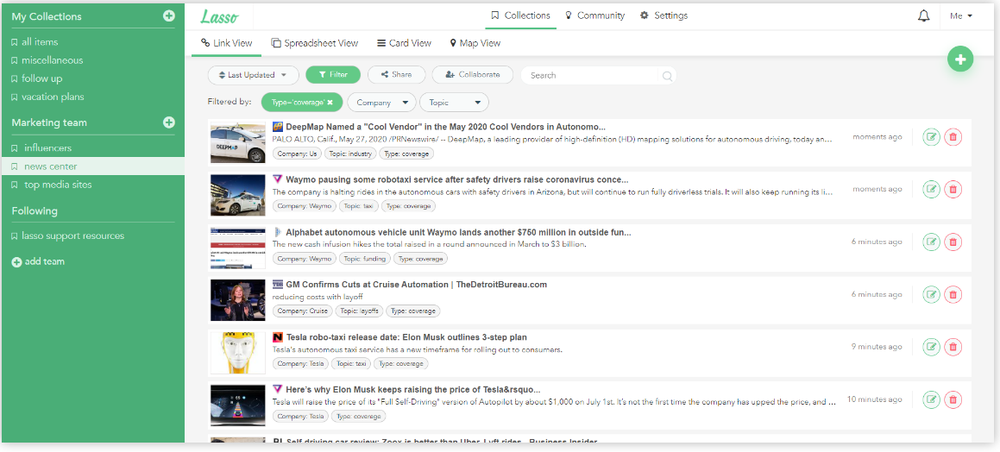Delete the Tesla robo-taxi release date item
1000x452 pixels.
953,347
